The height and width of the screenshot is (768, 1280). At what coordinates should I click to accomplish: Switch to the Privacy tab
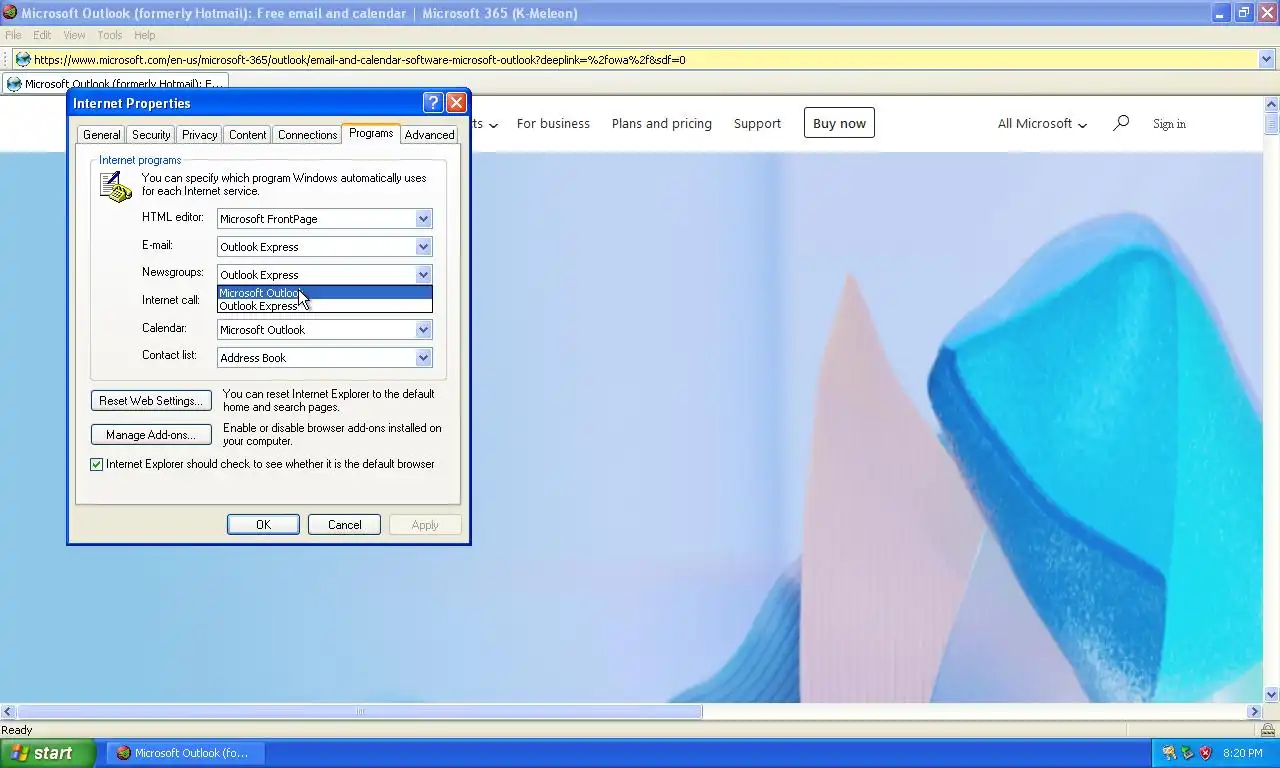[199, 135]
